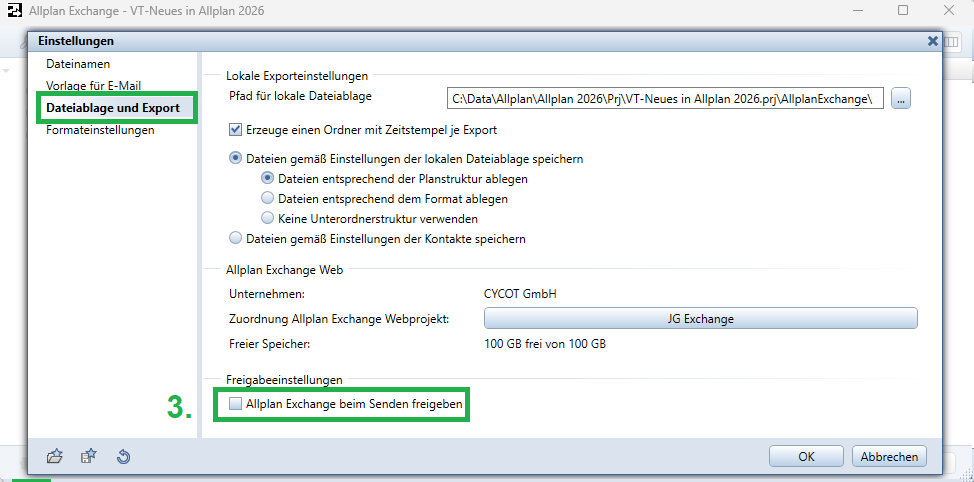
Task: Select 'Dateiablage und Export' in sidebar
Action: coord(112,107)
